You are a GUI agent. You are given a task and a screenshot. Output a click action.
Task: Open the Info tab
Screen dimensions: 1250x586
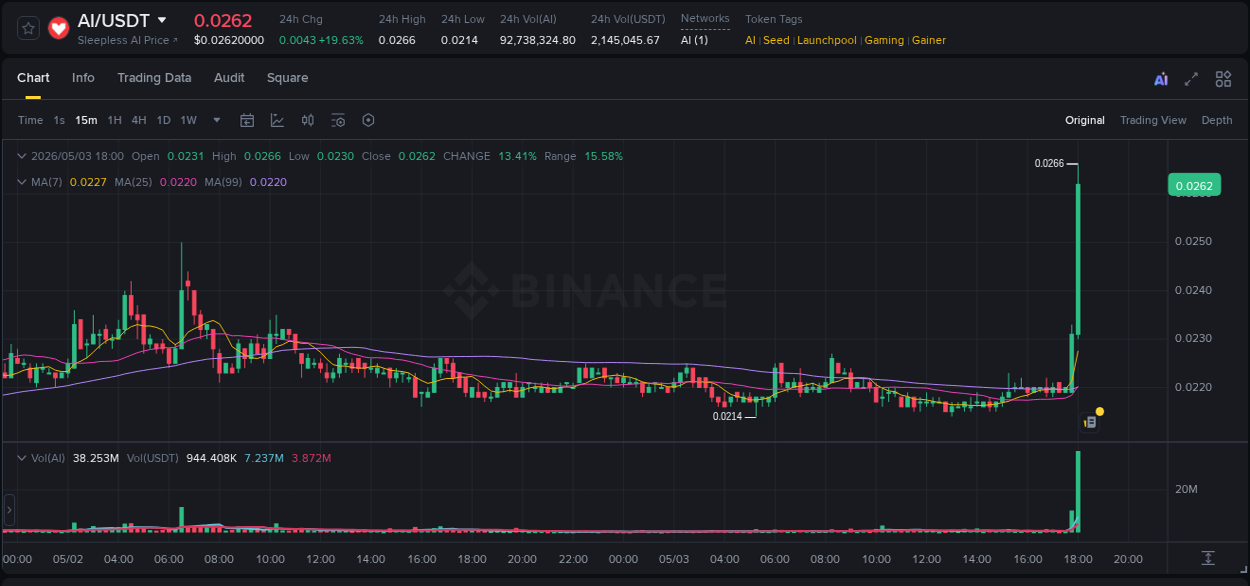[x=83, y=78]
